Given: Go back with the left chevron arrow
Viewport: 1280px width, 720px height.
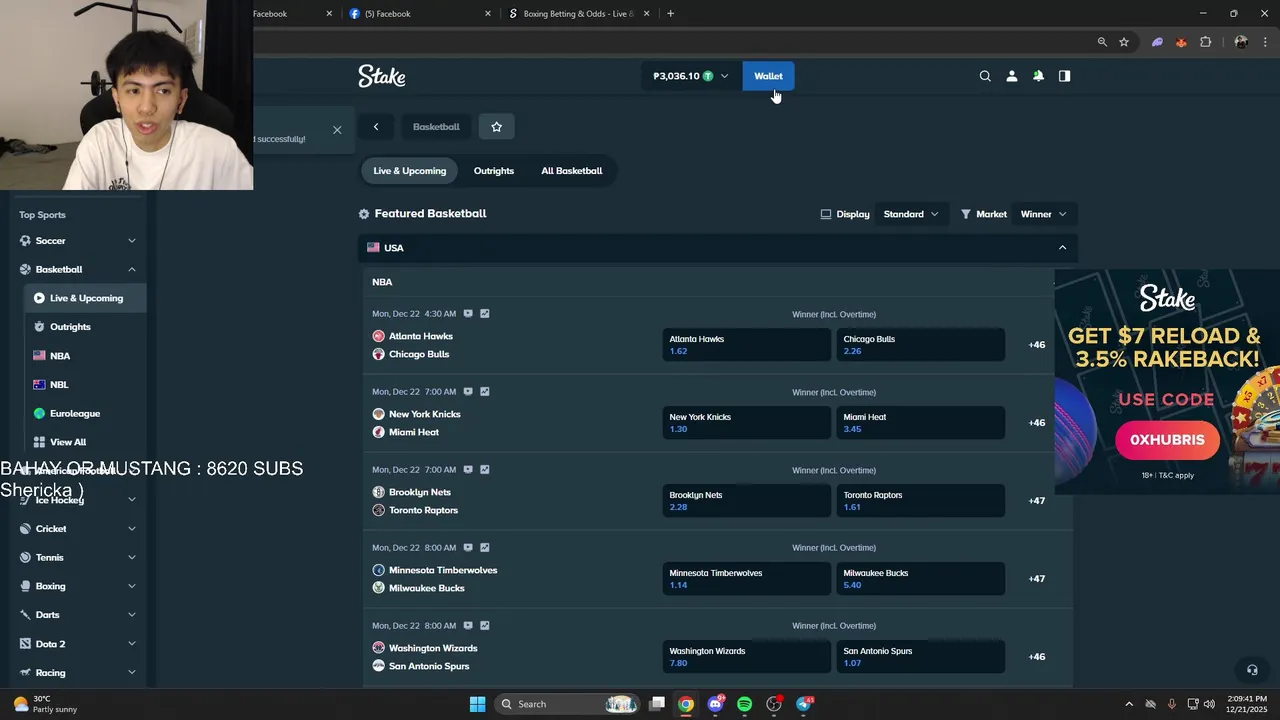Looking at the screenshot, I should point(376,127).
